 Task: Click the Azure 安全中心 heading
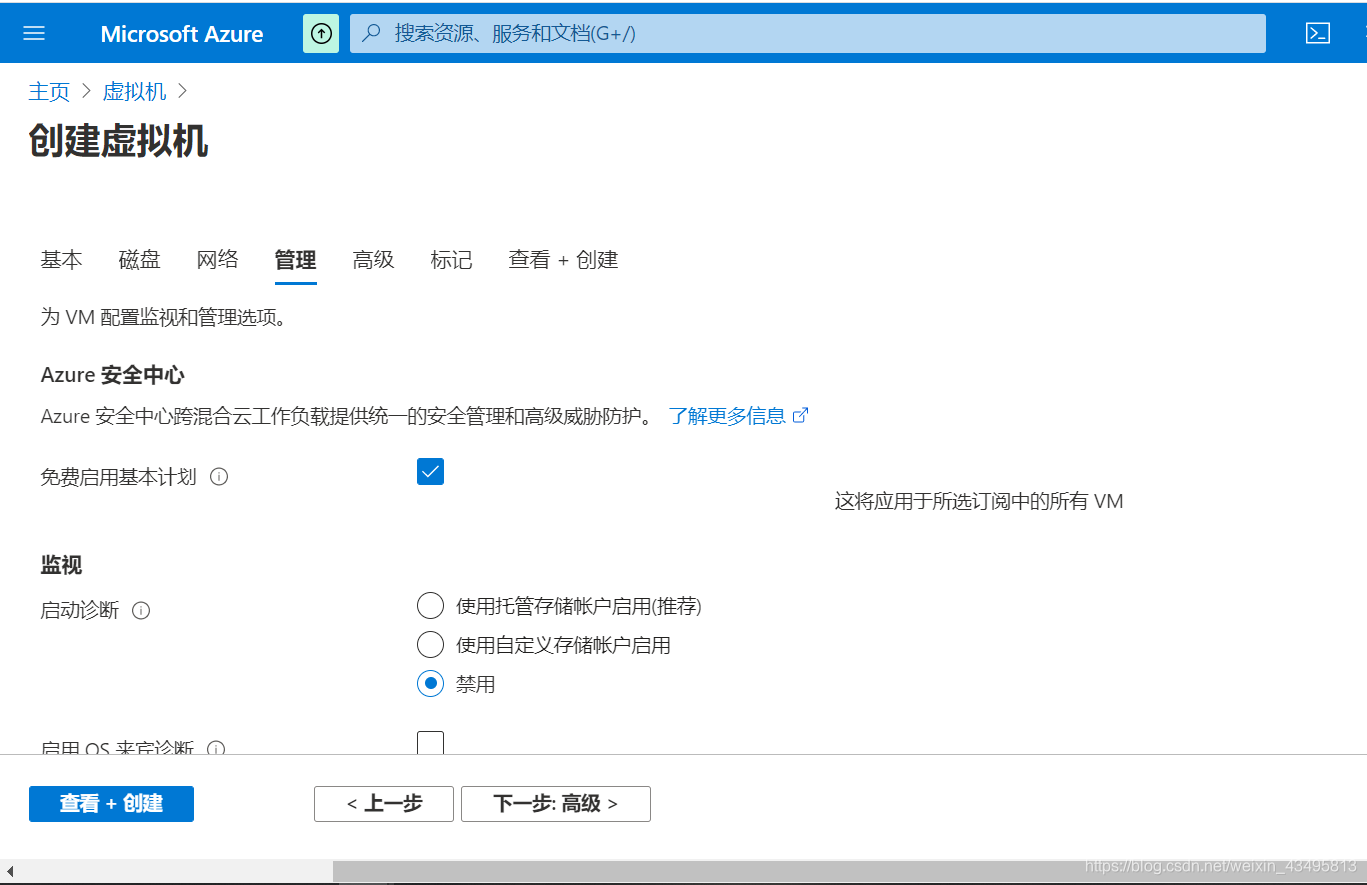point(112,375)
